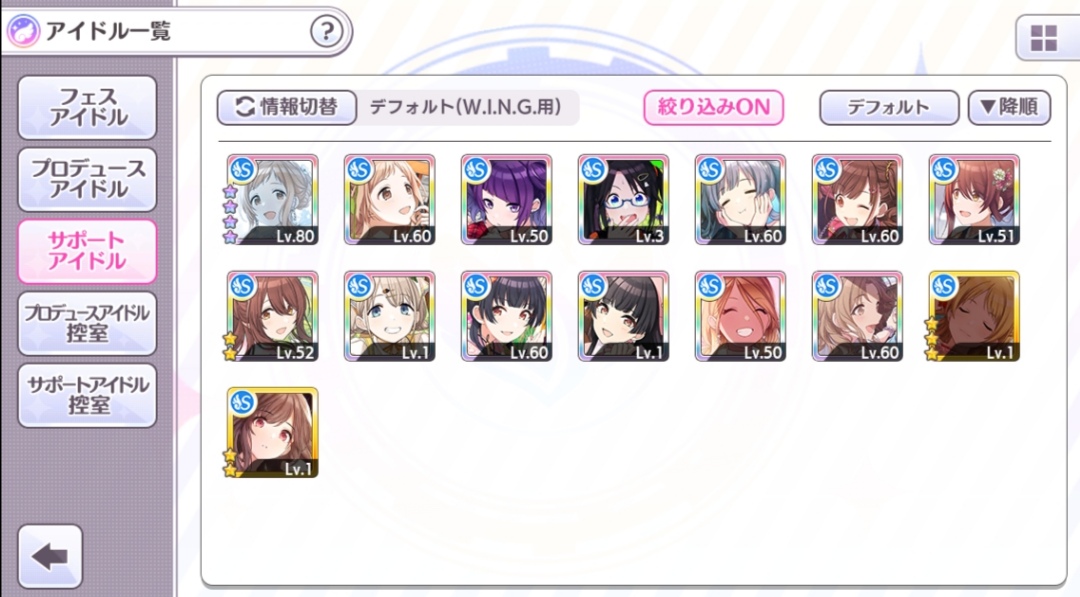Switch info display with 情報切替
1080x597 pixels.
pyautogui.click(x=287, y=107)
